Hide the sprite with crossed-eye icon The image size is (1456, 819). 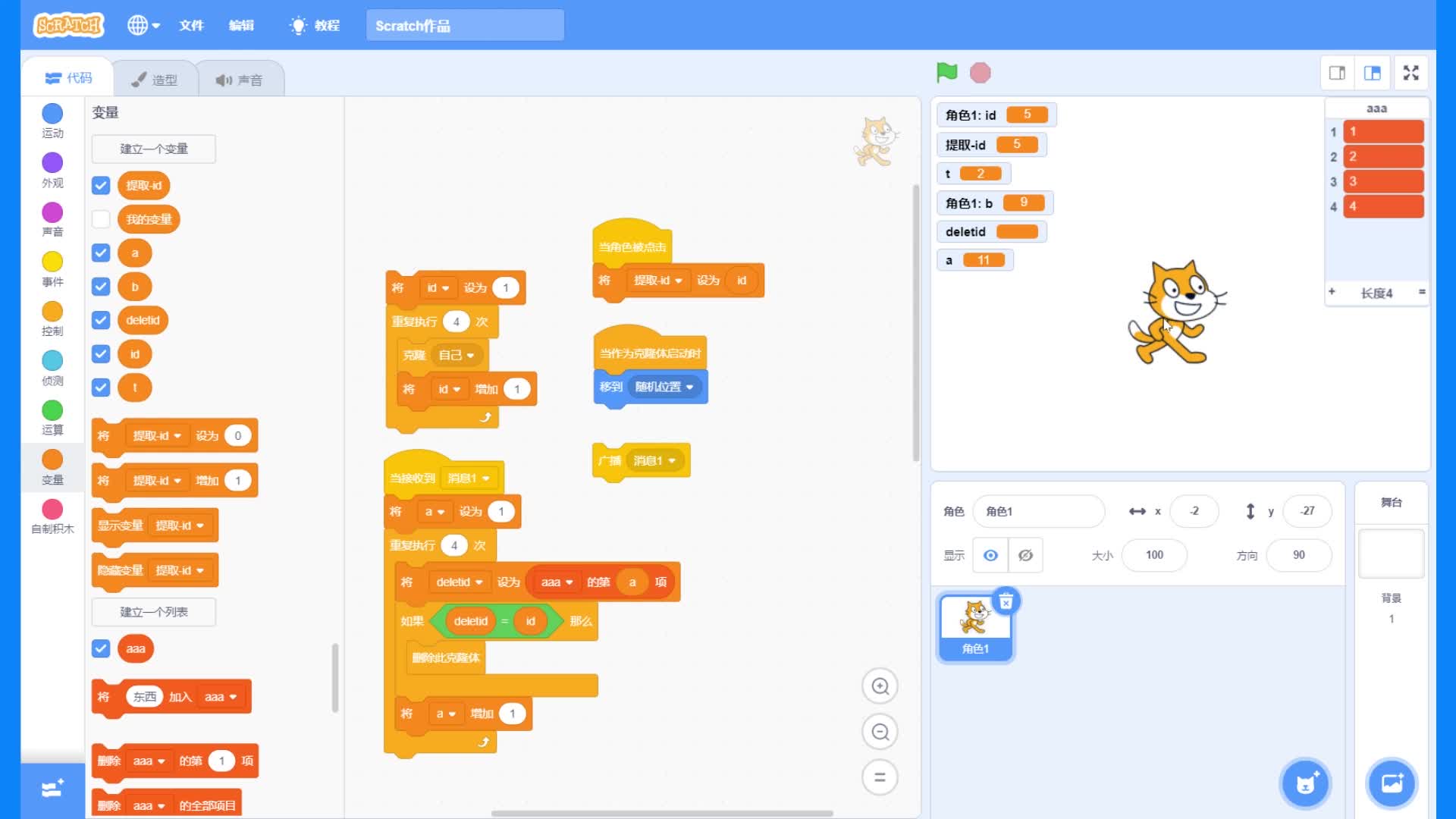point(1025,555)
